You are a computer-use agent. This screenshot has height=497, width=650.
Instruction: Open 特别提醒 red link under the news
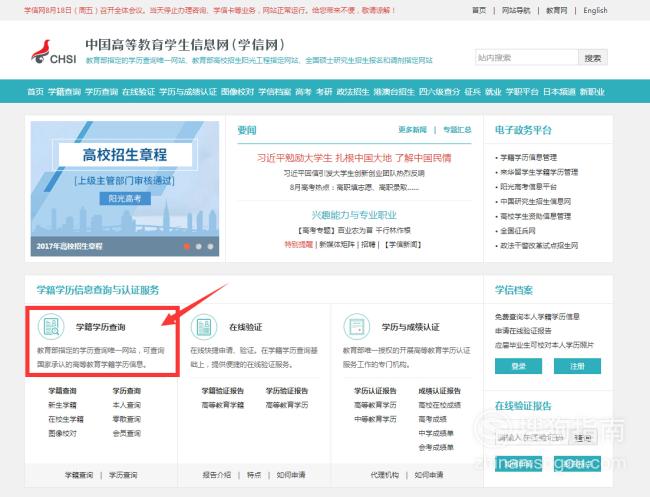tap(298, 245)
